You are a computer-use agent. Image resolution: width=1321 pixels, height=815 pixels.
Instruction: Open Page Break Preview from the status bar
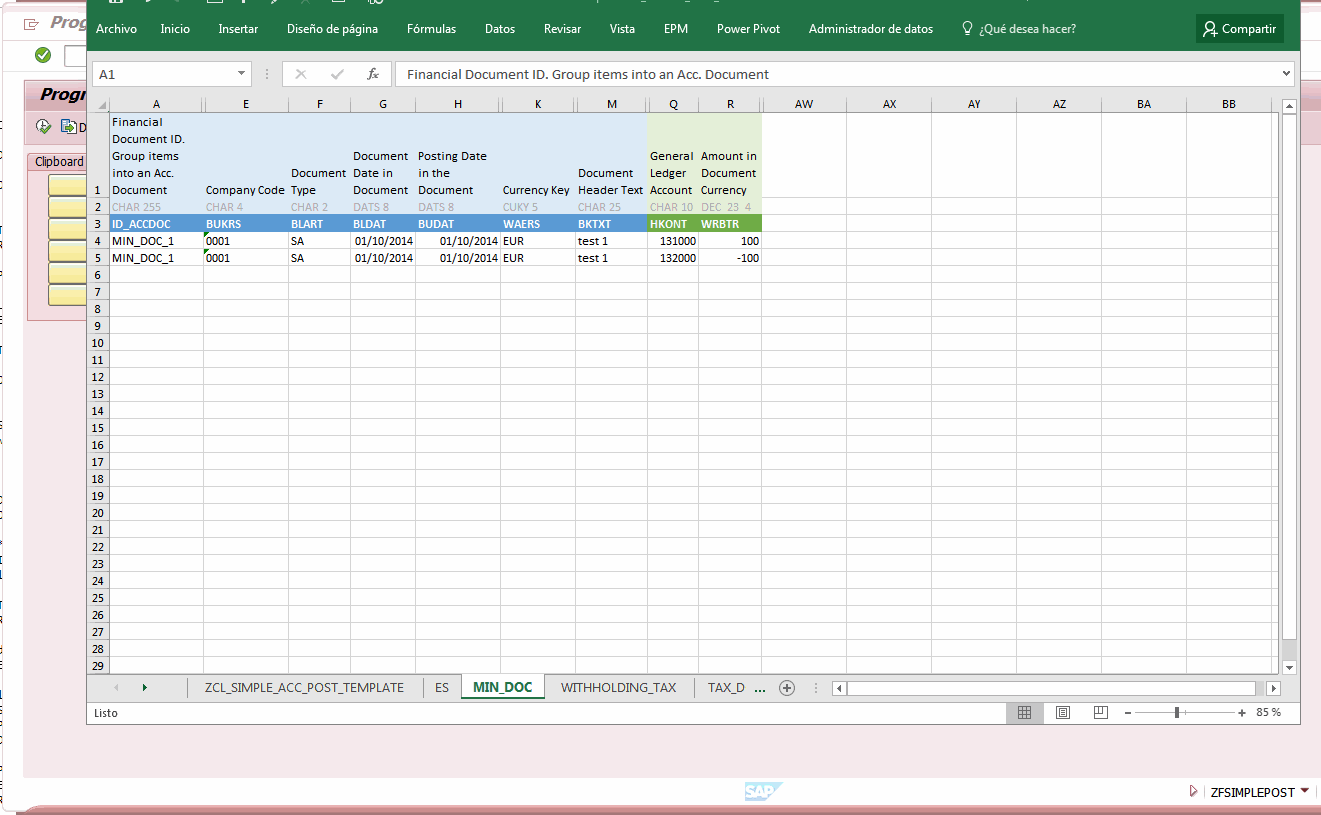1099,712
